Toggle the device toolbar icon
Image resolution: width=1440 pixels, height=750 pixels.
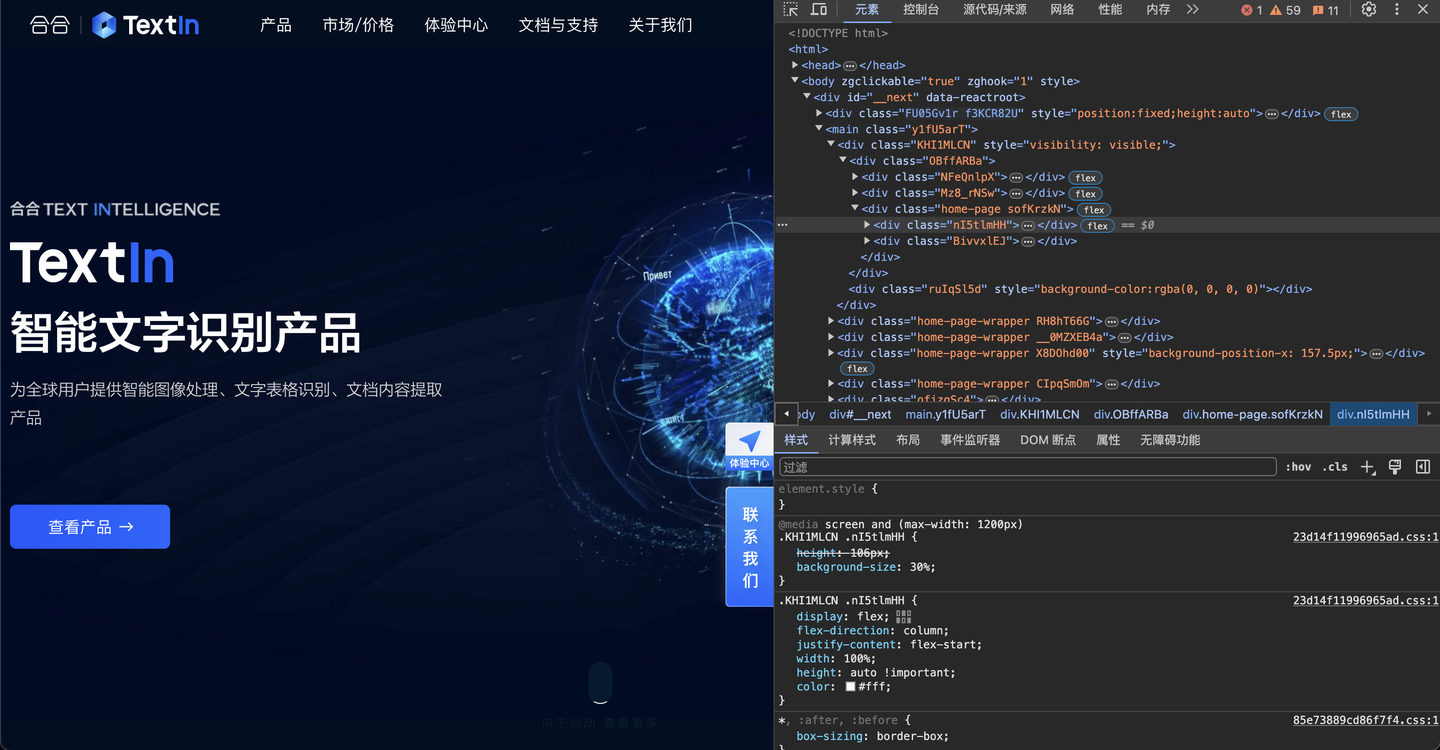(818, 9)
